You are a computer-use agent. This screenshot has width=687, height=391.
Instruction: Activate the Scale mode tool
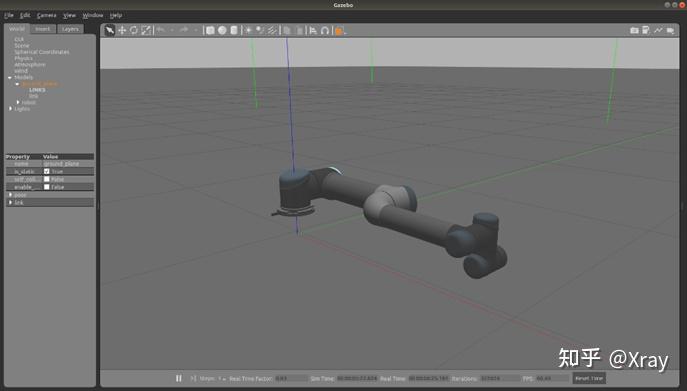click(146, 30)
